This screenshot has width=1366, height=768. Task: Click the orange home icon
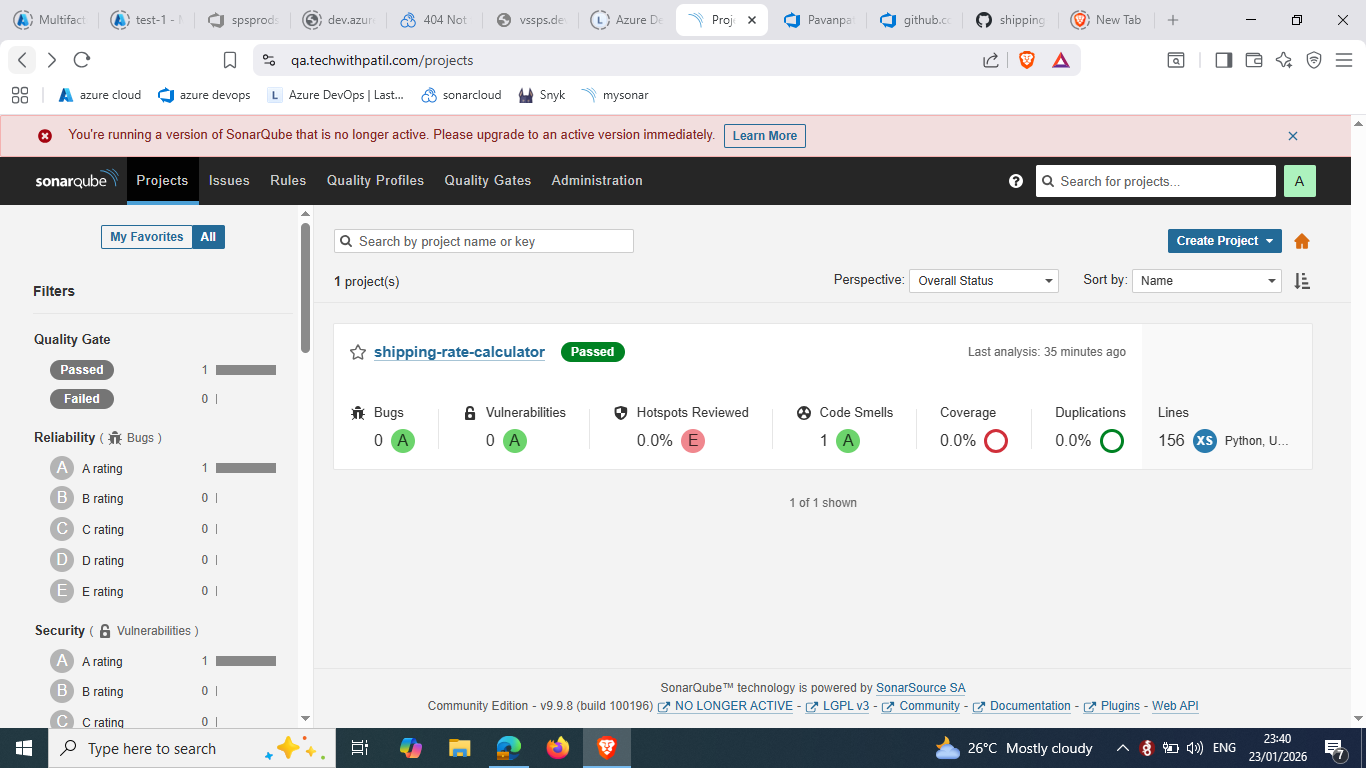coord(1301,241)
